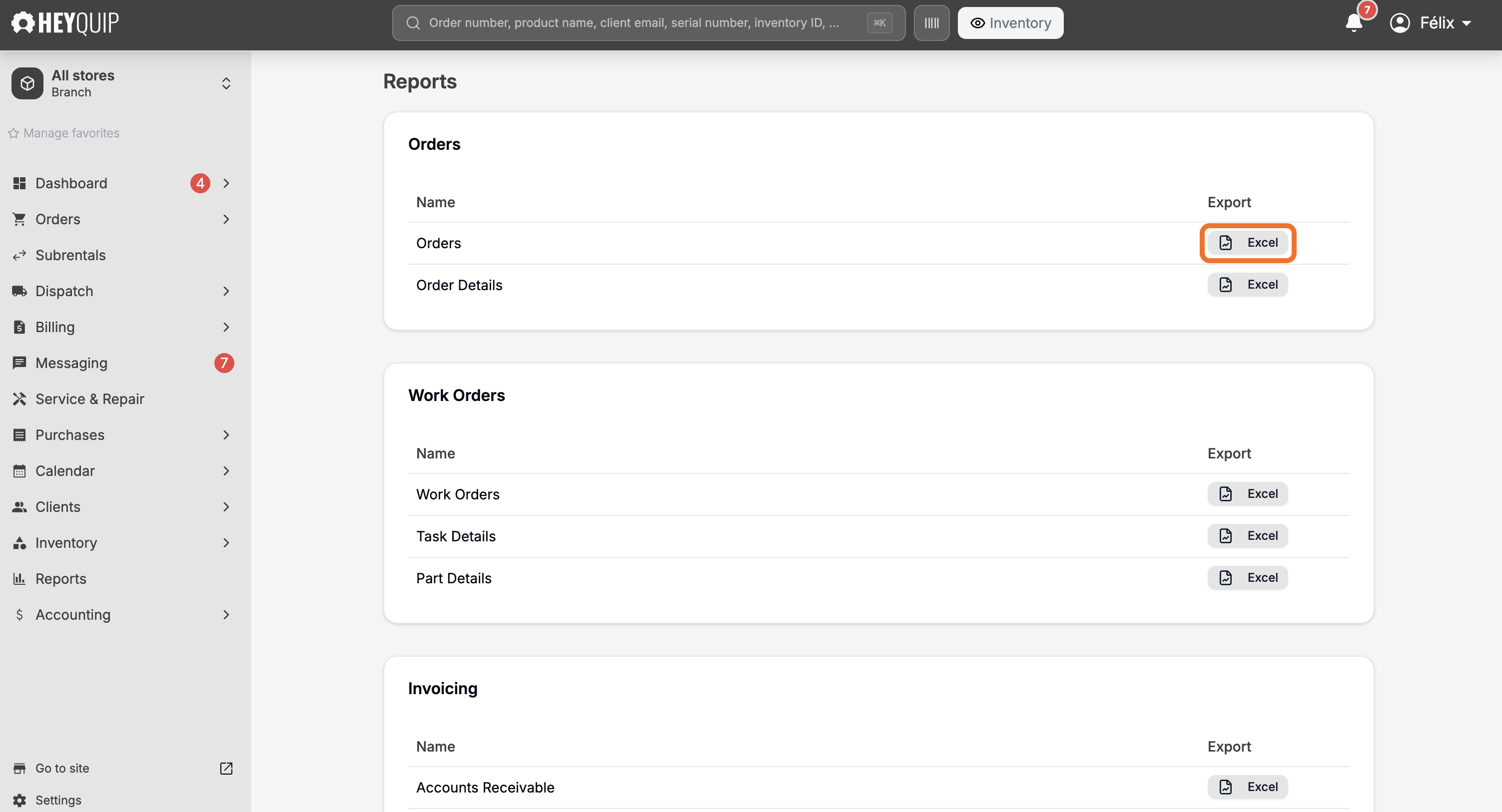Click the Service & Repair tools icon
This screenshot has height=812, width=1502.
(19, 399)
